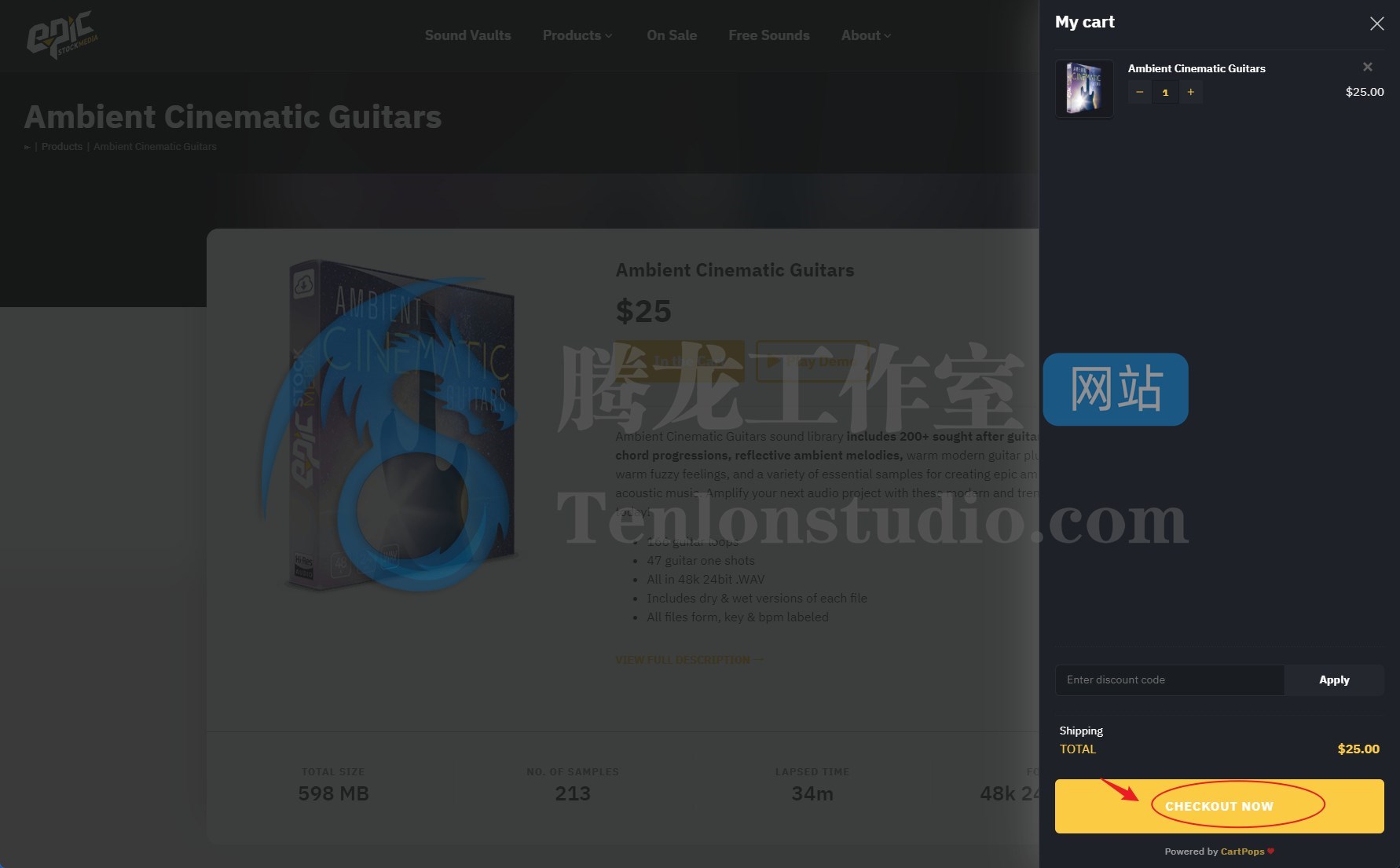This screenshot has height=868, width=1400.
Task: Select the TOTAL $25.00 amount
Action: point(1358,749)
